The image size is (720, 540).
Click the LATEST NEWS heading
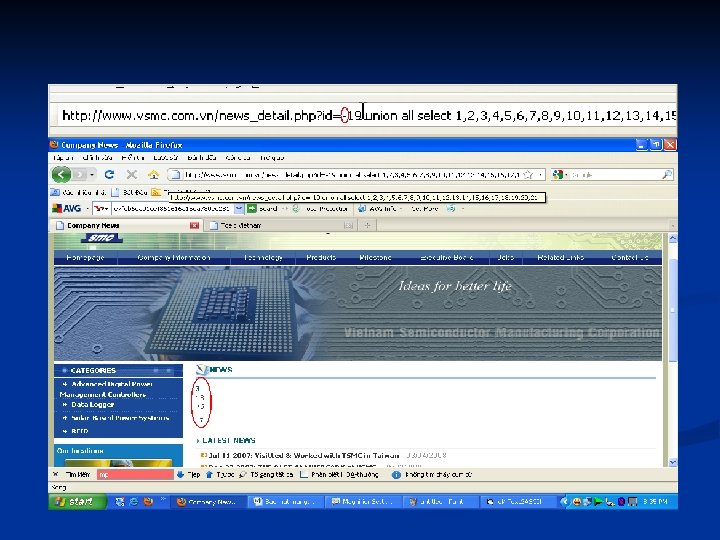[229, 440]
